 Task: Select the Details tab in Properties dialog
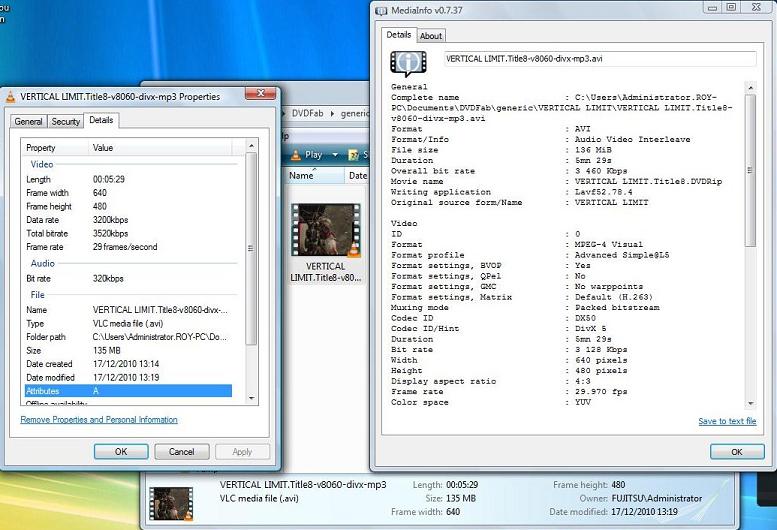[101, 120]
